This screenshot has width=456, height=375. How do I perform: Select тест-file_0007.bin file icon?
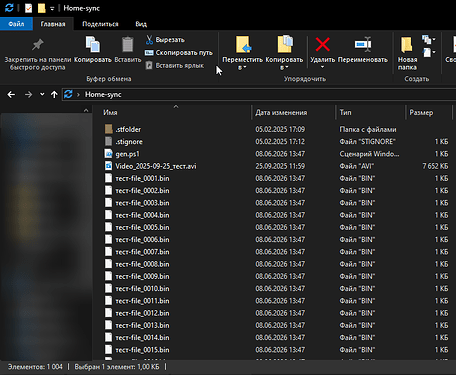tap(109, 252)
